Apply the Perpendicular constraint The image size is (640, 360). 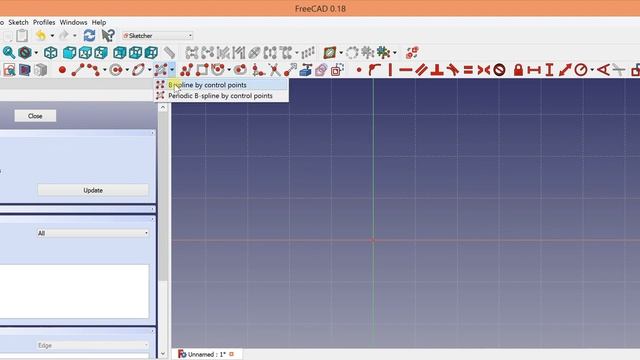click(437, 70)
